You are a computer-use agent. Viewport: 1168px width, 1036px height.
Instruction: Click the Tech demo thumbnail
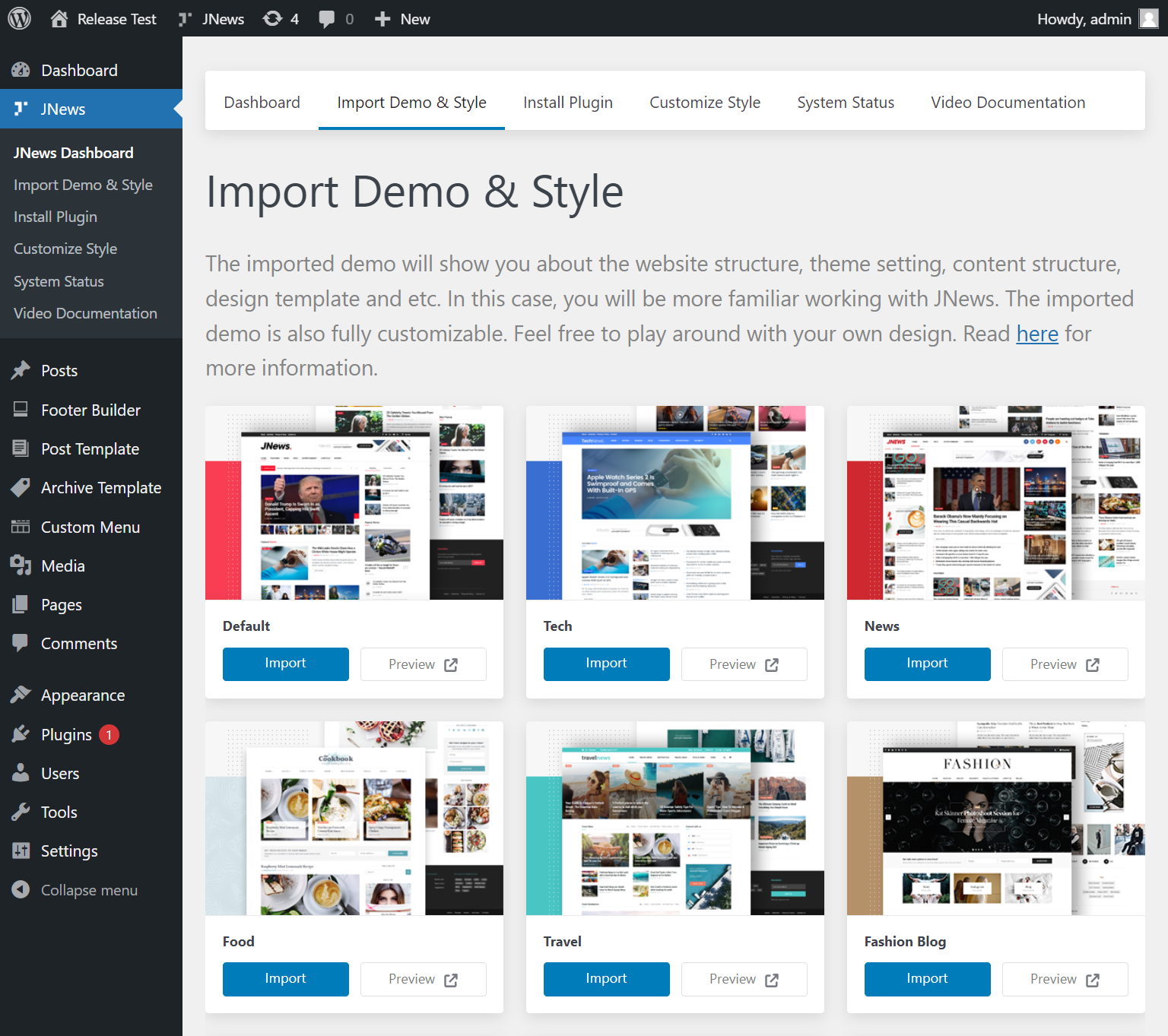(675, 502)
